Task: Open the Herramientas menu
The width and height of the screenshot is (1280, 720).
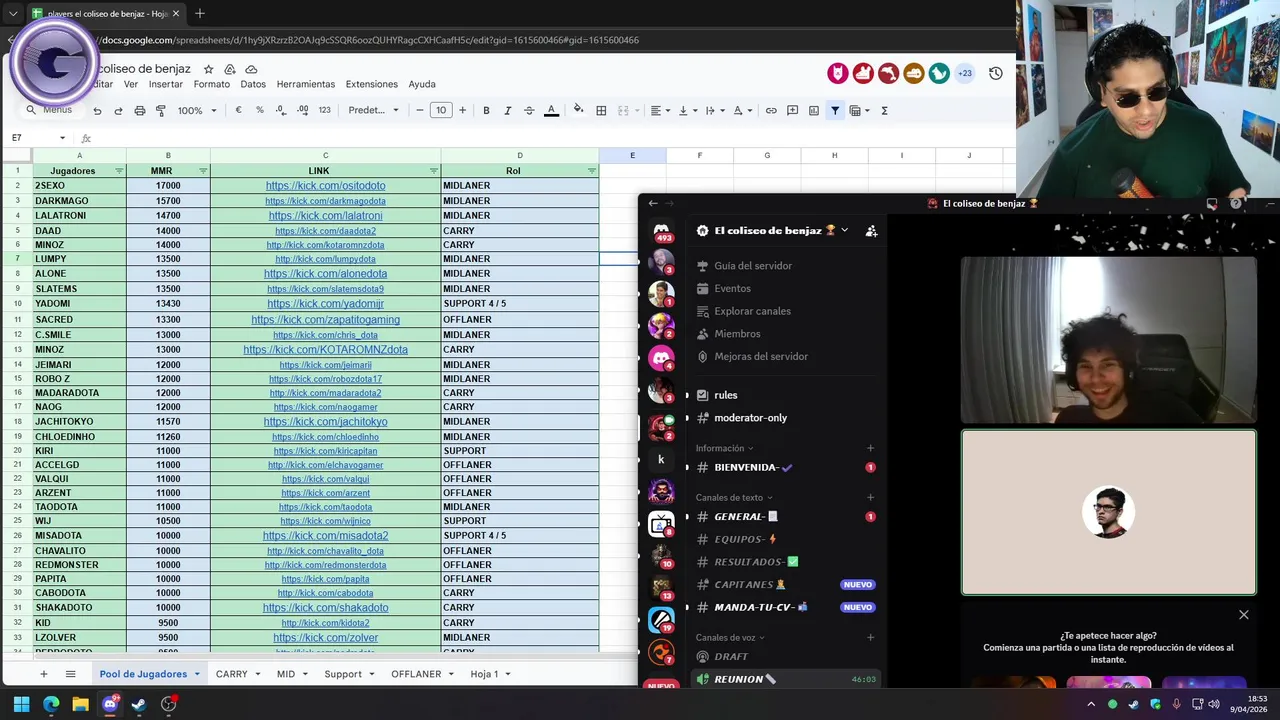Action: pyautogui.click(x=306, y=84)
